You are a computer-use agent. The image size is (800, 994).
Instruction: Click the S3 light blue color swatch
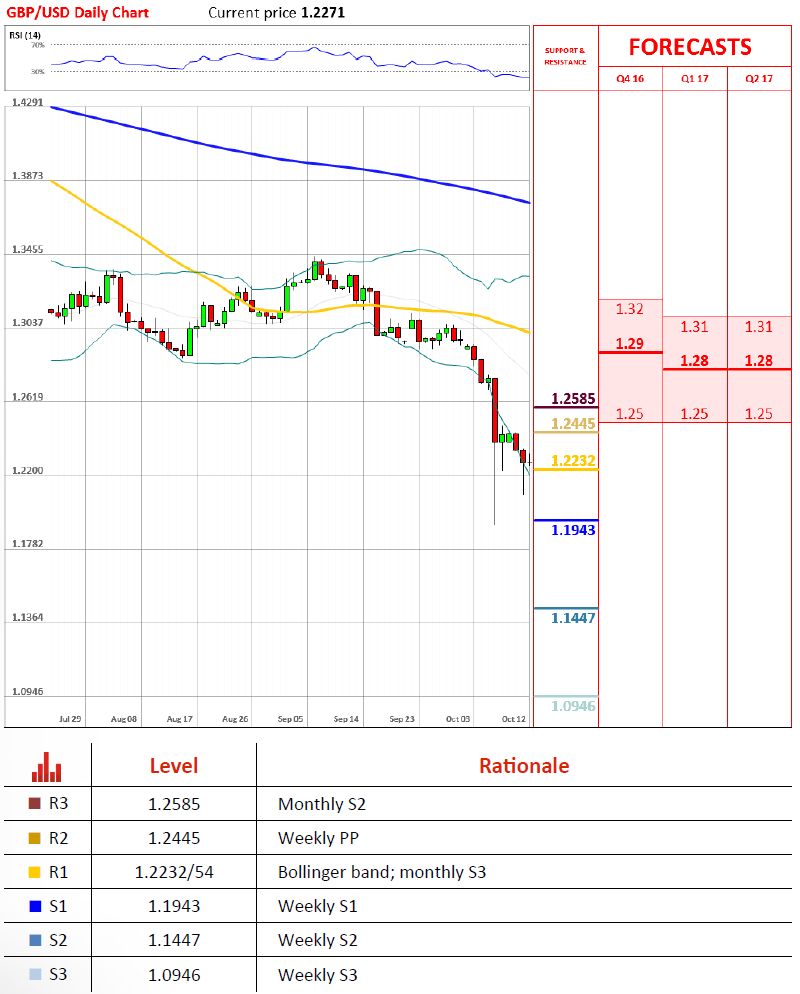35,974
